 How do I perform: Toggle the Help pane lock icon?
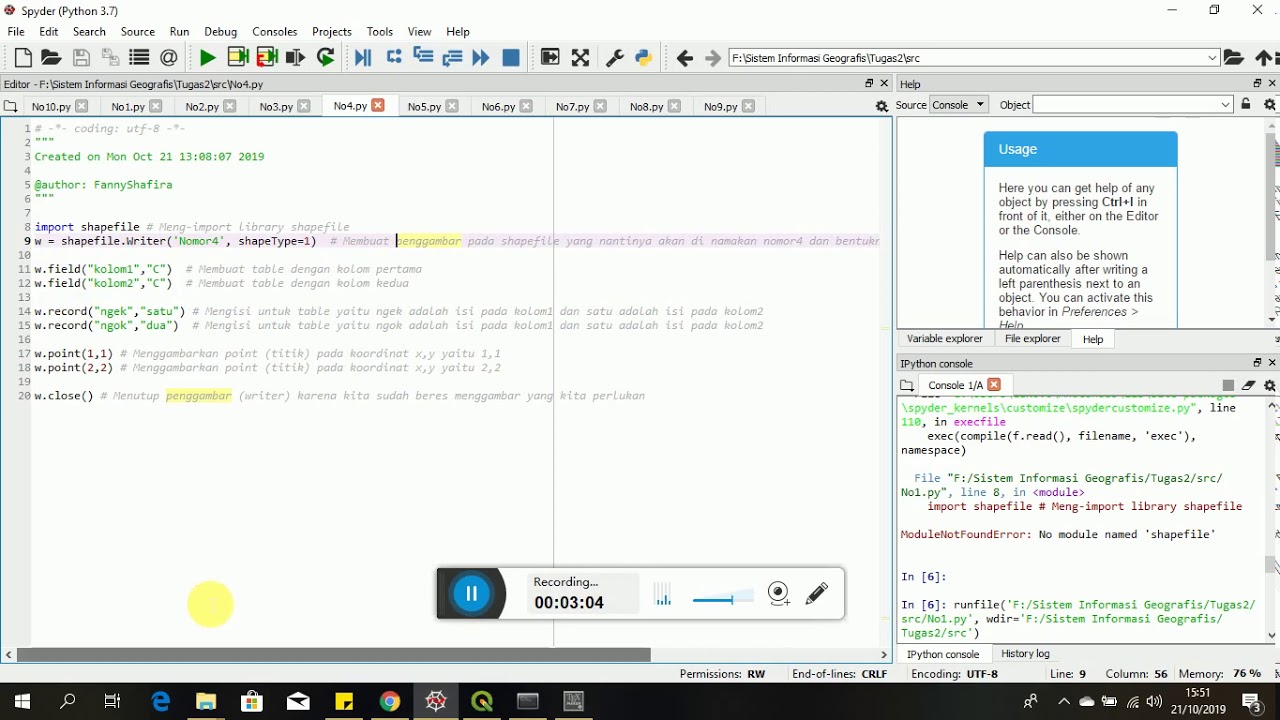[1246, 104]
